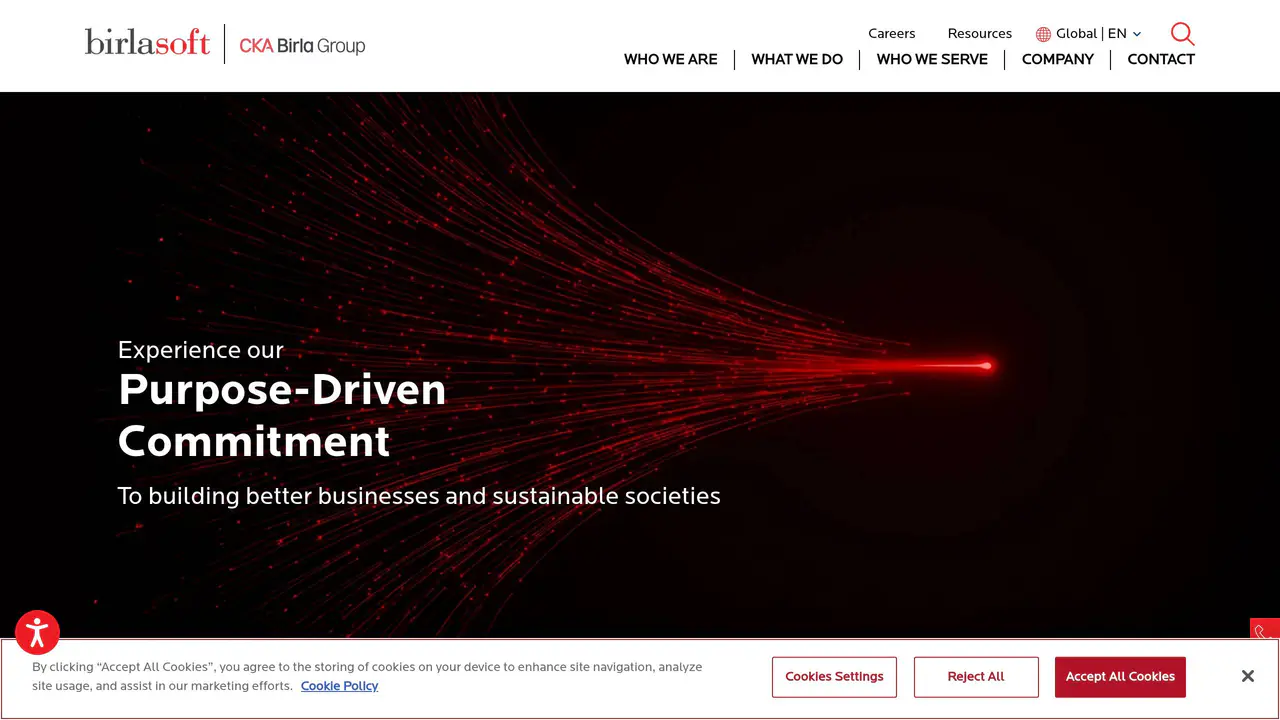The height and width of the screenshot is (720, 1280).
Task: Read the Cookie Policy link
Action: click(x=340, y=686)
